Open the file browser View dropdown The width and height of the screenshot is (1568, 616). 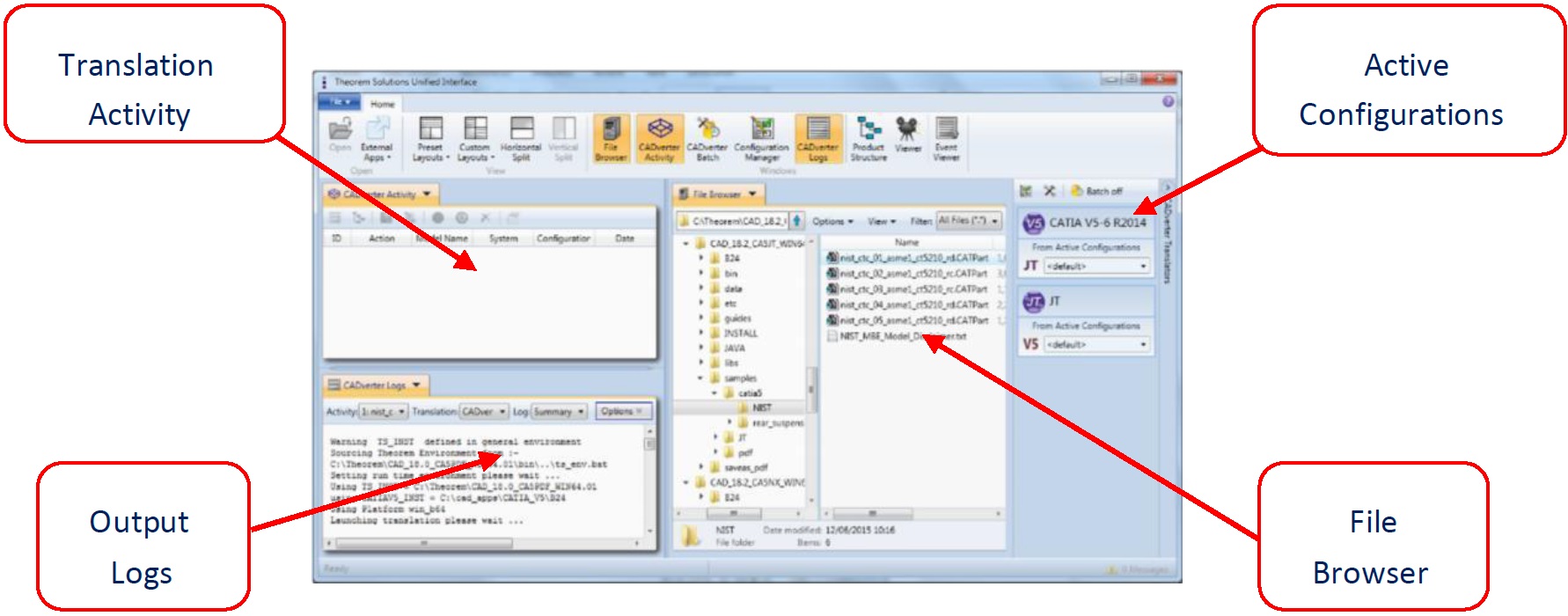[882, 222]
